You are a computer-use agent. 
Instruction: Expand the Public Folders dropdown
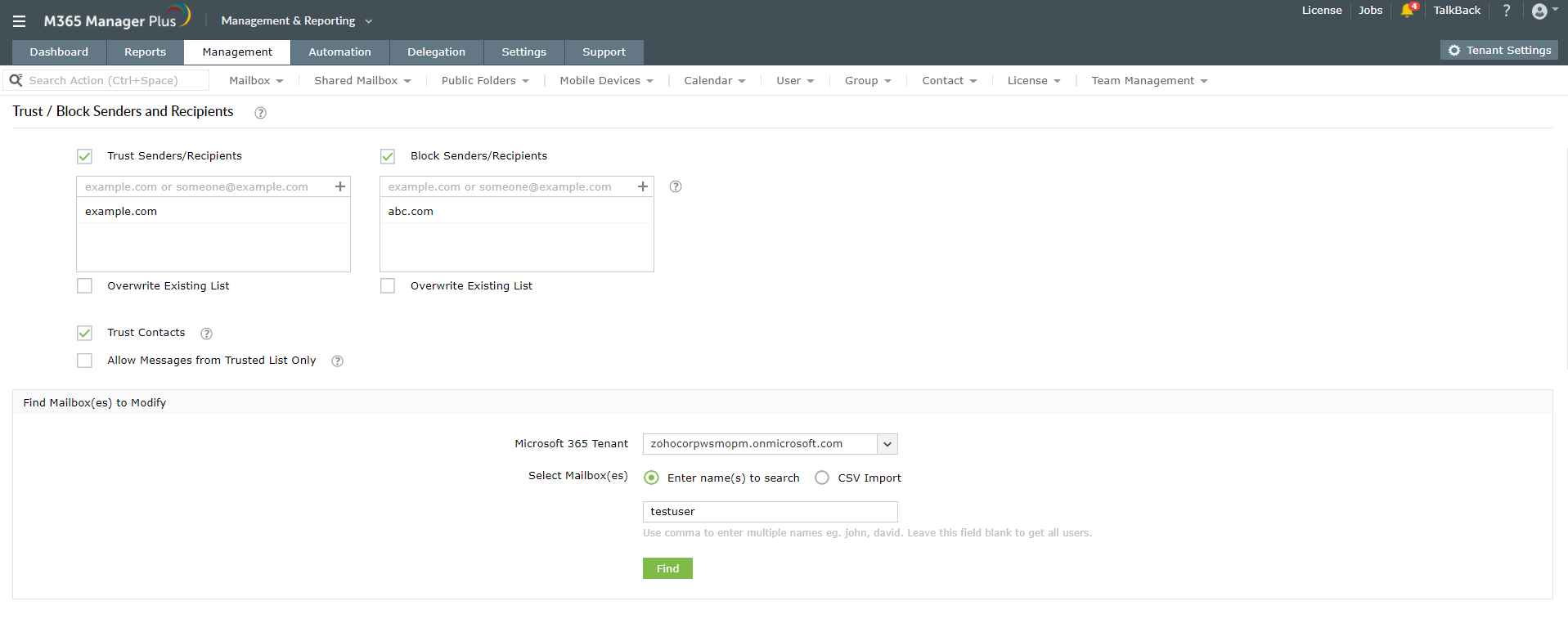pyautogui.click(x=485, y=80)
